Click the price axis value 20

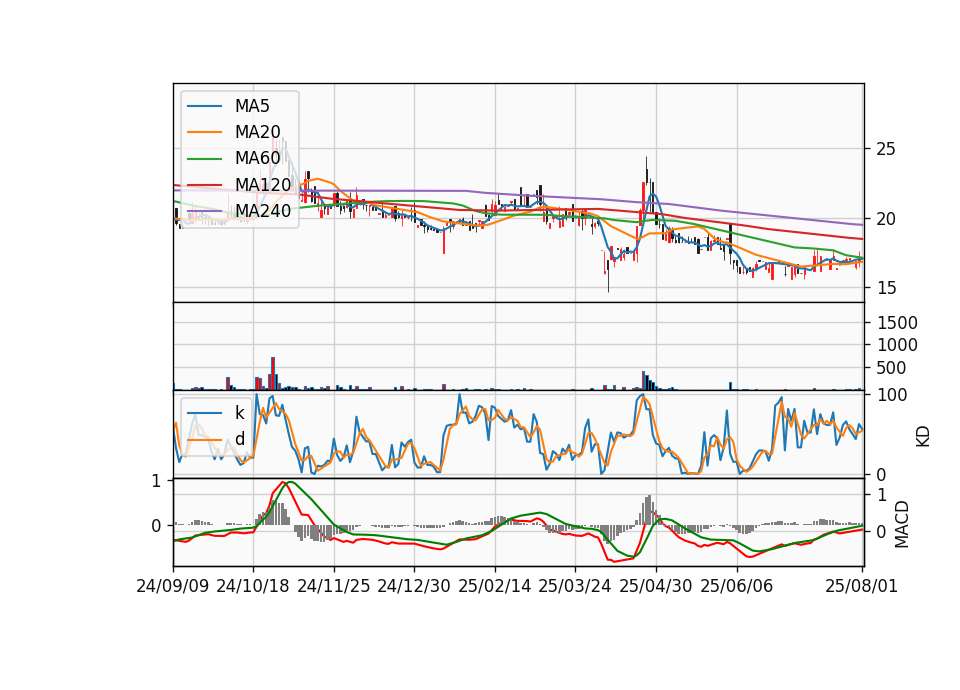pos(886,219)
